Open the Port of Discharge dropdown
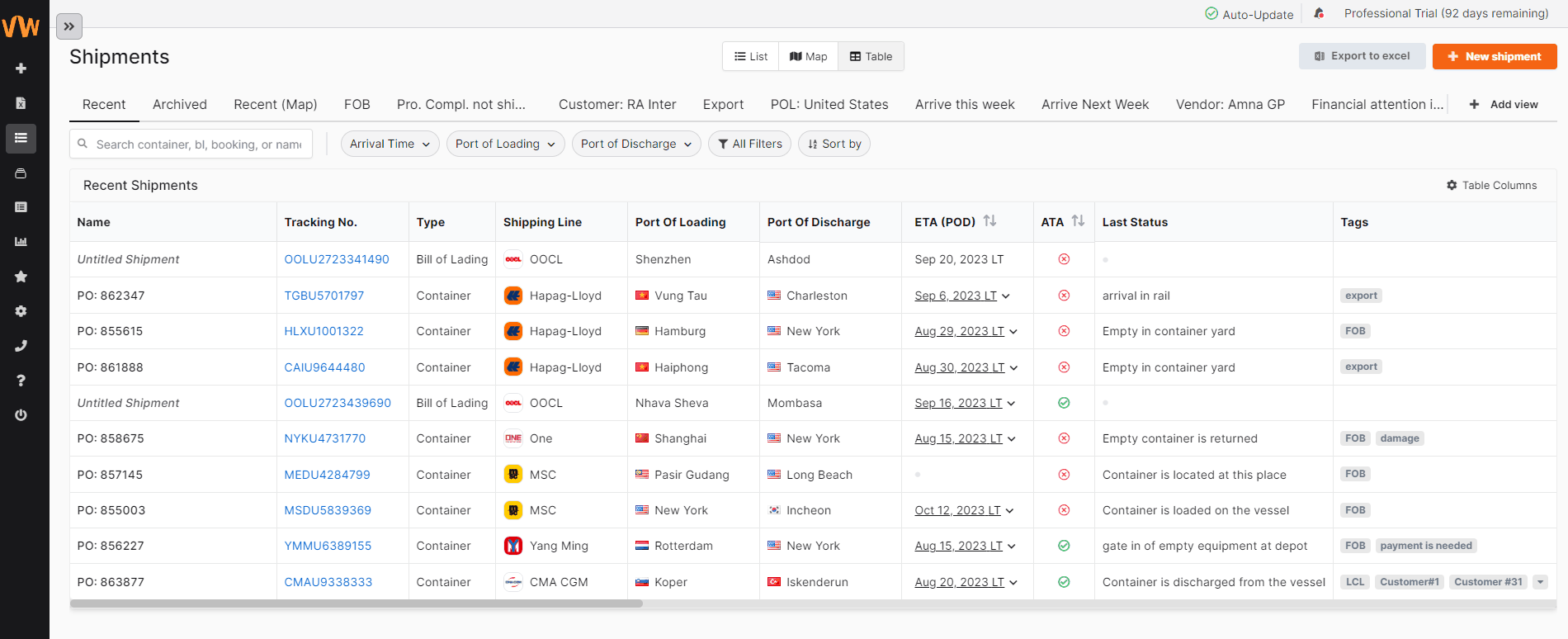This screenshot has width=1568, height=639. (636, 144)
